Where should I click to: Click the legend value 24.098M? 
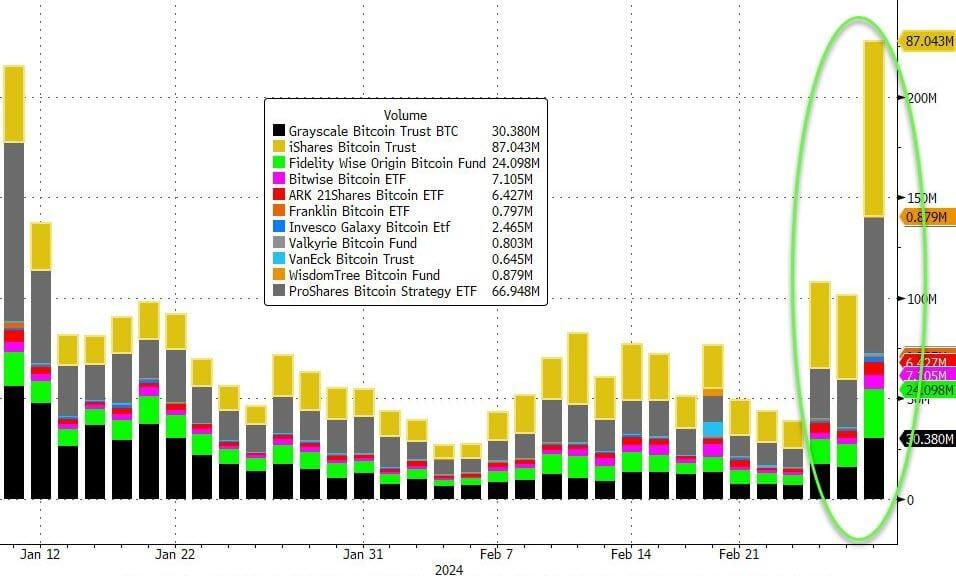tap(516, 163)
